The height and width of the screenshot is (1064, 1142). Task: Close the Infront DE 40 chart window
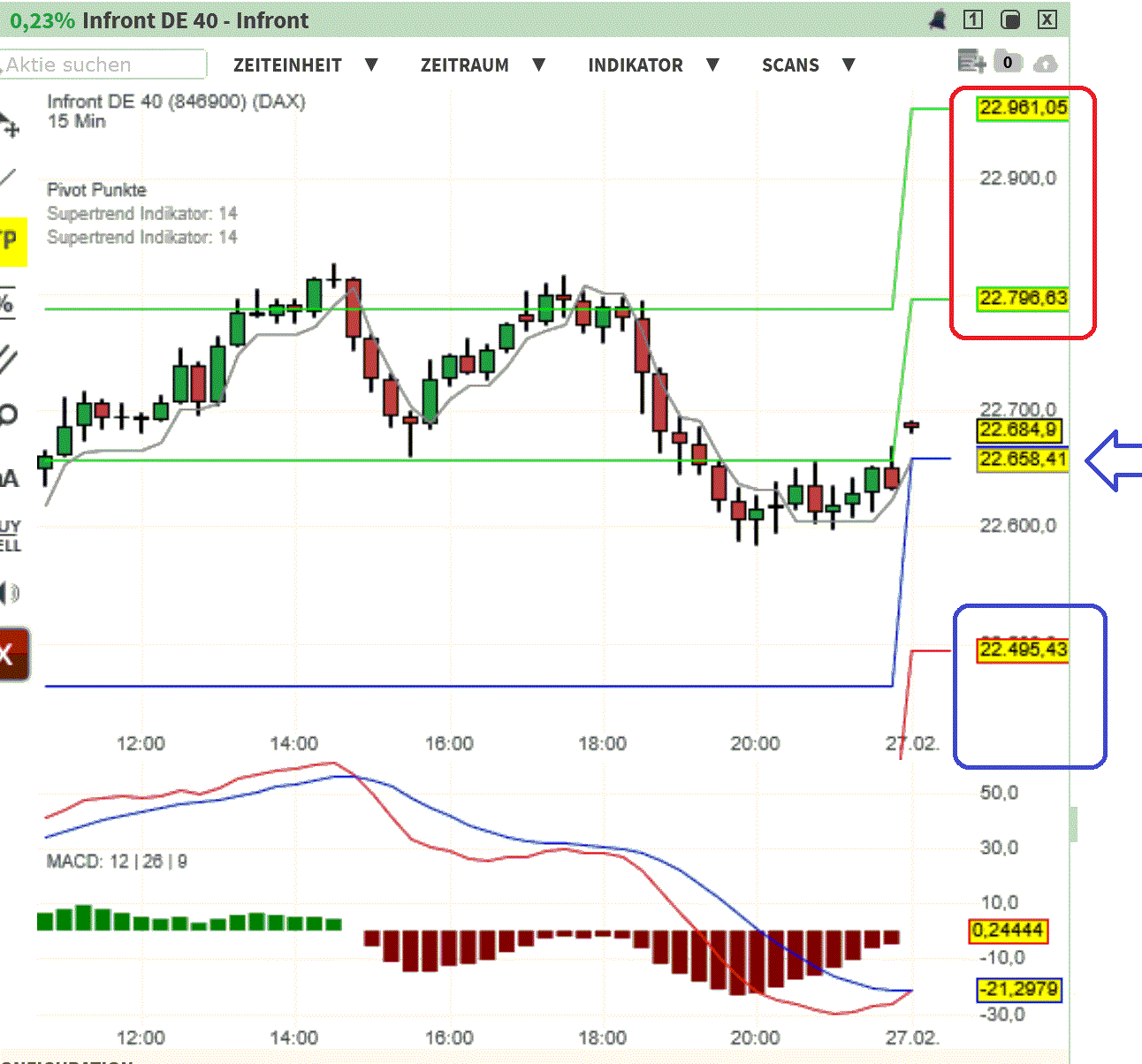tap(1047, 19)
